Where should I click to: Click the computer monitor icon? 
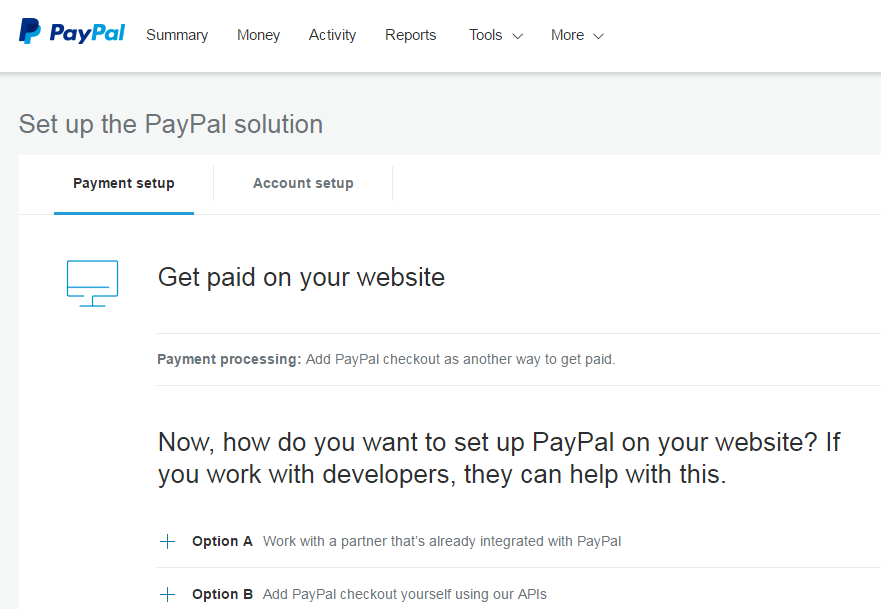[92, 283]
